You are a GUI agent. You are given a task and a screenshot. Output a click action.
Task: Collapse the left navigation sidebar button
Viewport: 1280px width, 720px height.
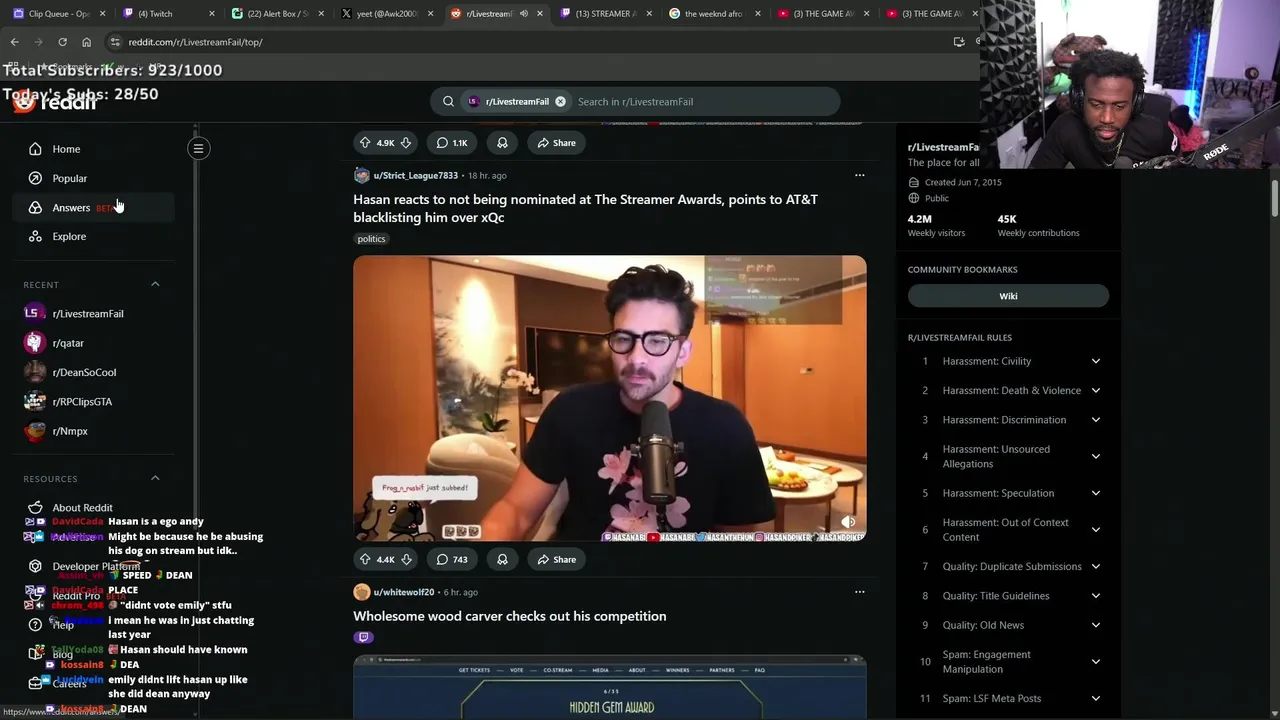(198, 149)
